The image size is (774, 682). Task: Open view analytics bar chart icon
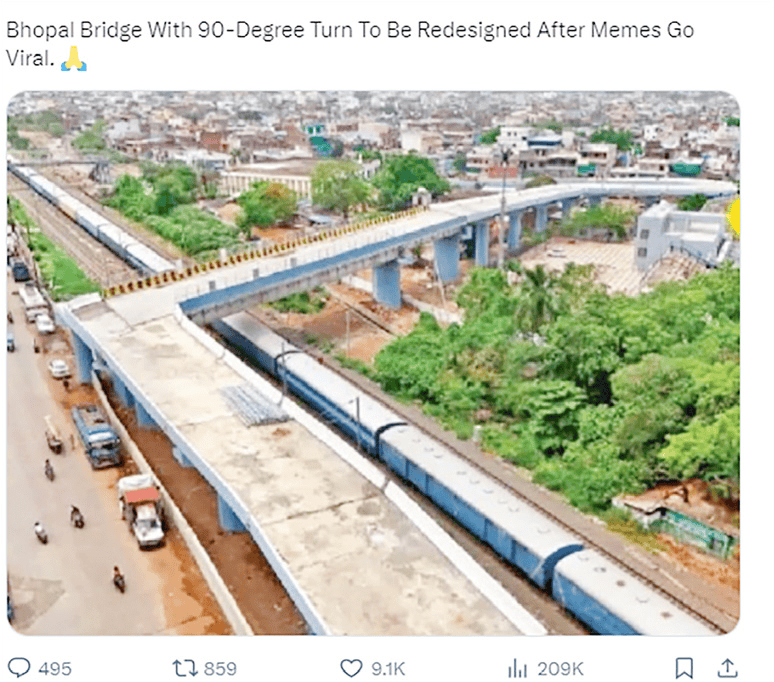tap(517, 667)
